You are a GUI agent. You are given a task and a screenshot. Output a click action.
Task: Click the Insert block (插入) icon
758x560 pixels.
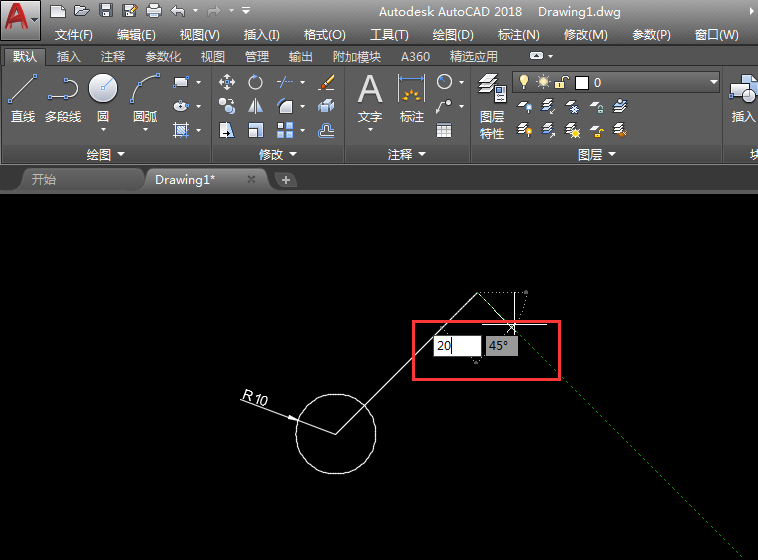pos(743,98)
